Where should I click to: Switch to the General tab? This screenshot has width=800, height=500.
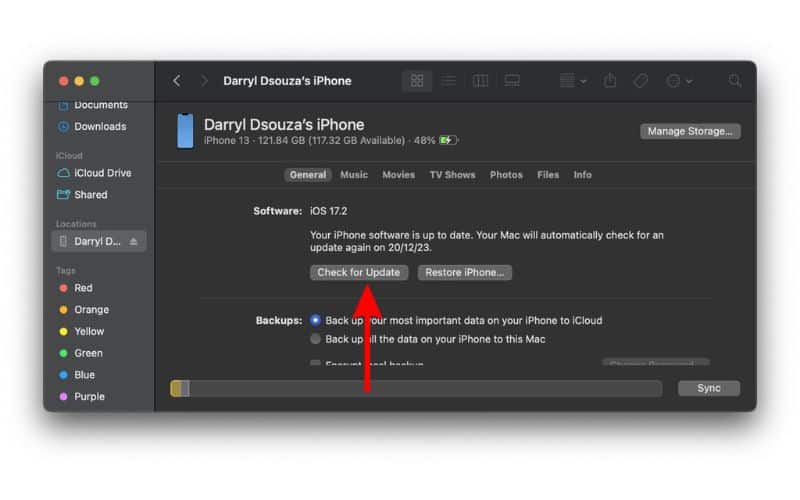[x=308, y=175]
